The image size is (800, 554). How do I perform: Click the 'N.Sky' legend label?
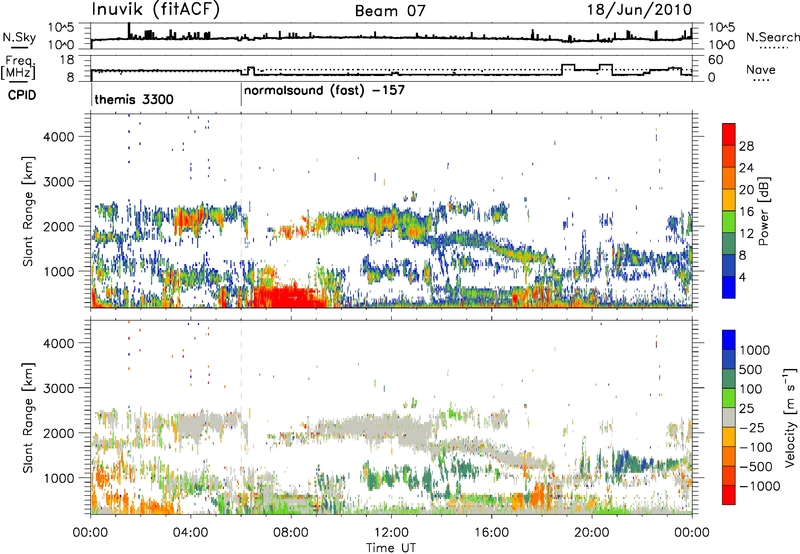tap(19, 37)
